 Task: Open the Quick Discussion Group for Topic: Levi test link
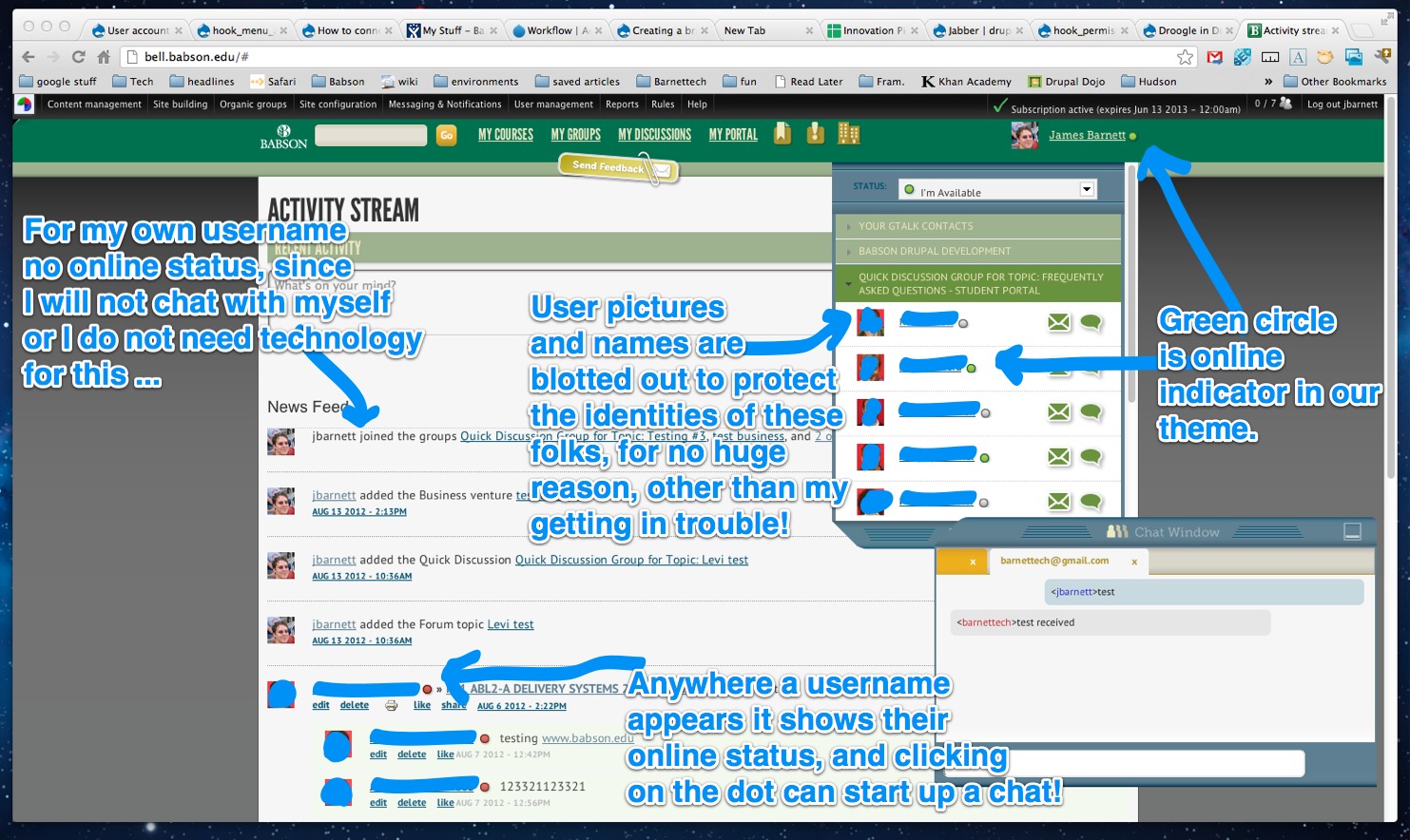(x=631, y=560)
